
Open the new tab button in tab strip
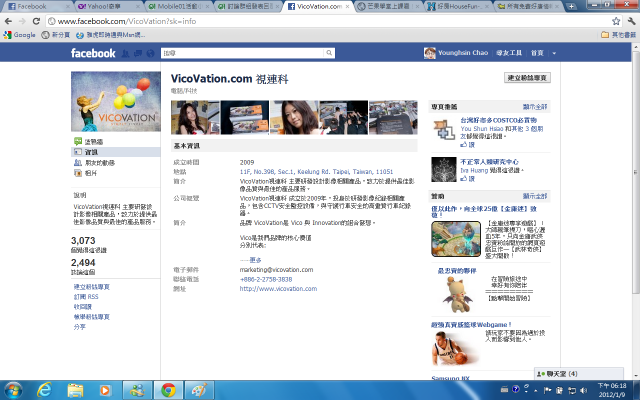pos(571,7)
